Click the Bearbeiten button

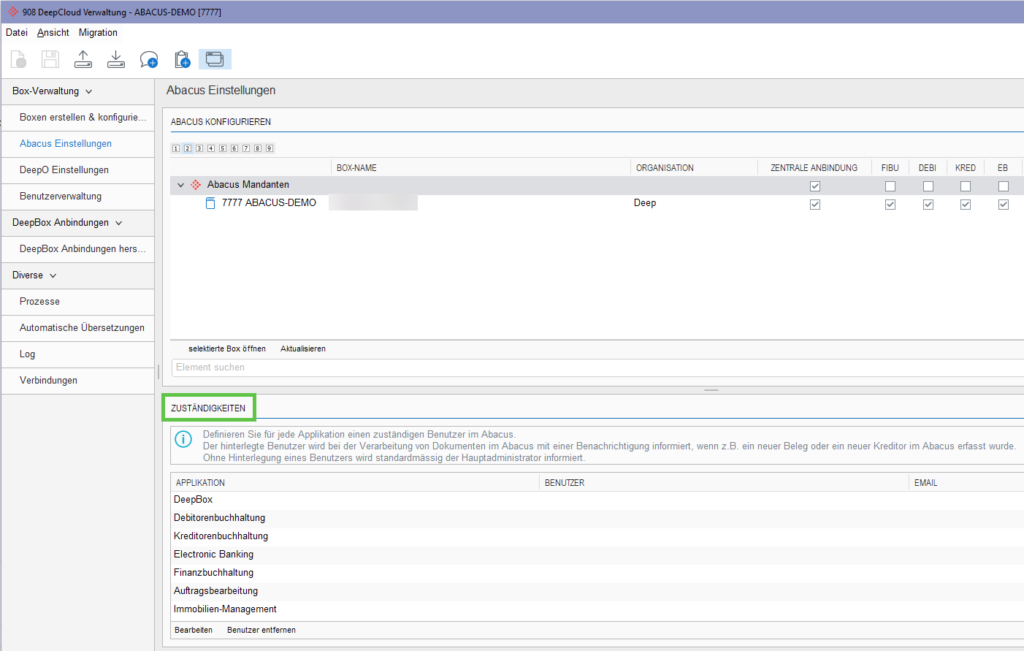[193, 630]
